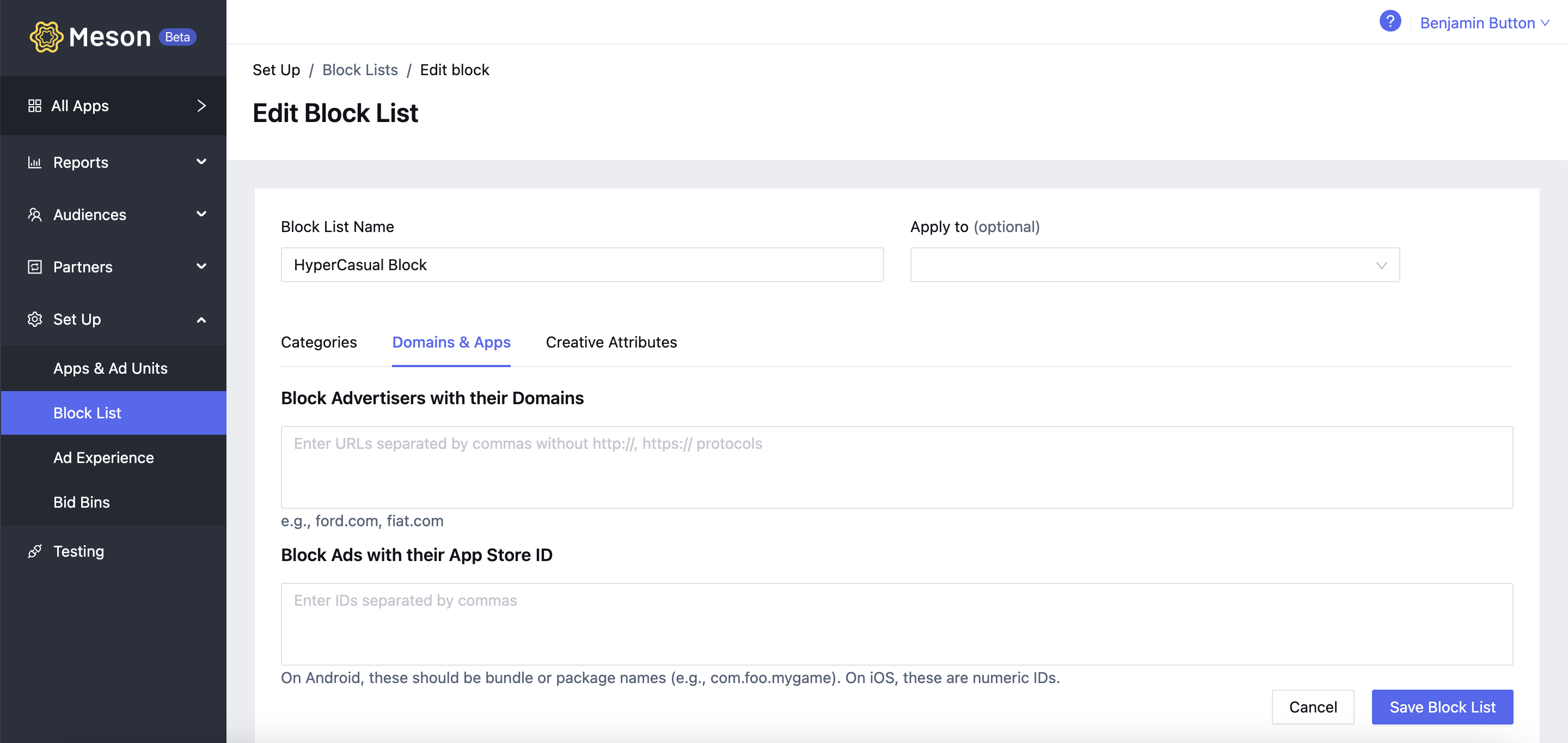Screen dimensions: 1568x743
Task: Open the Reports section label
Action: click(81, 163)
